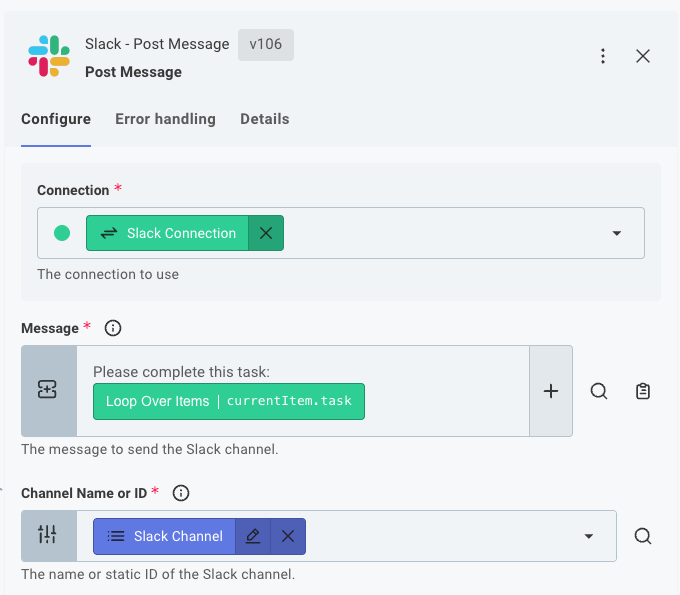Open the Error handling tab

coord(165,119)
